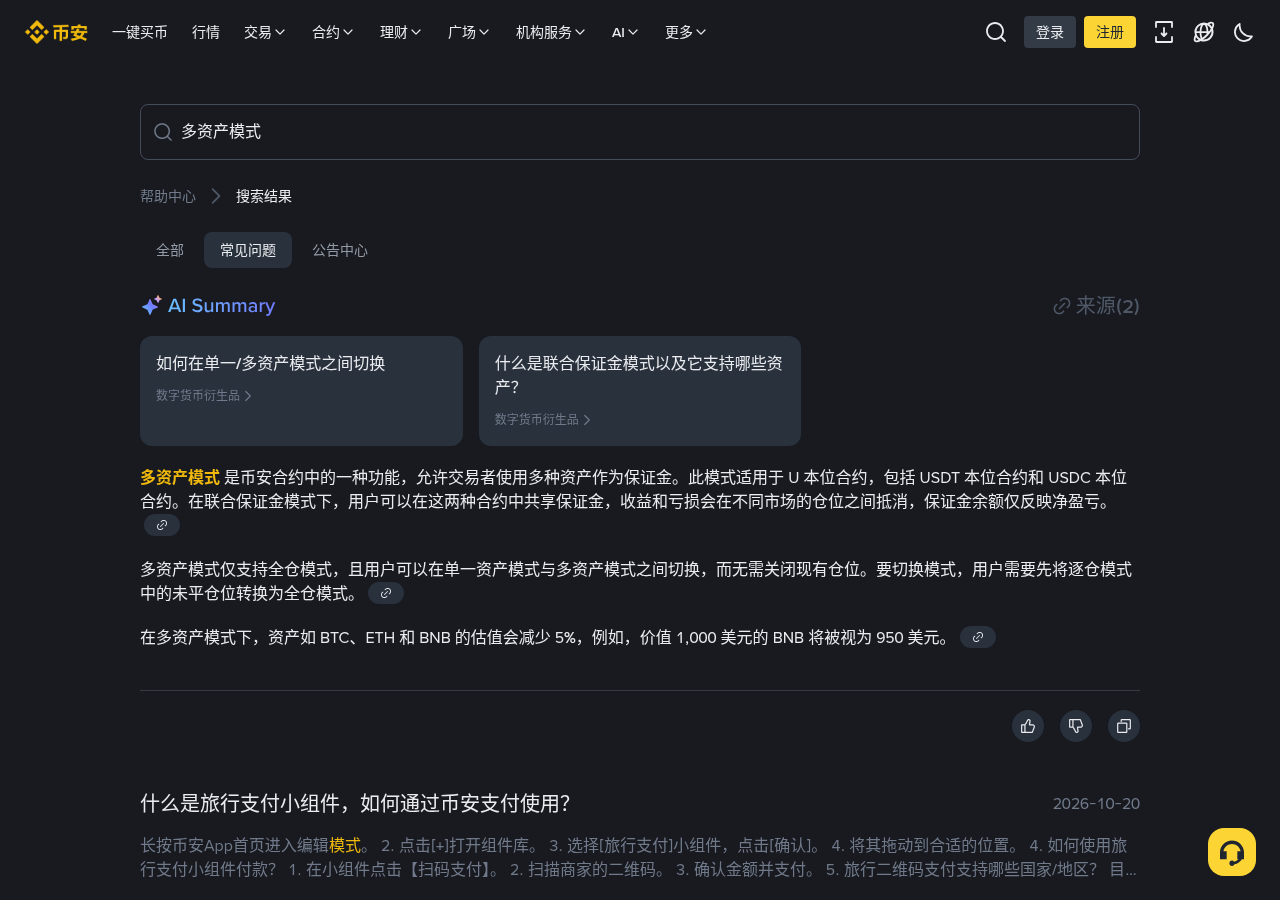Copy the AI summary with copy icon
This screenshot has width=1280, height=900.
(1124, 726)
